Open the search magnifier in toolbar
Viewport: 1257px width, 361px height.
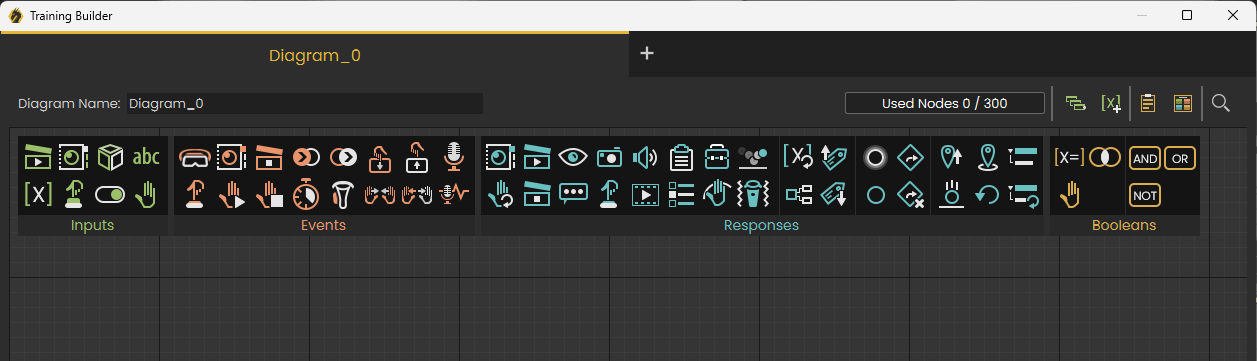[1220, 103]
